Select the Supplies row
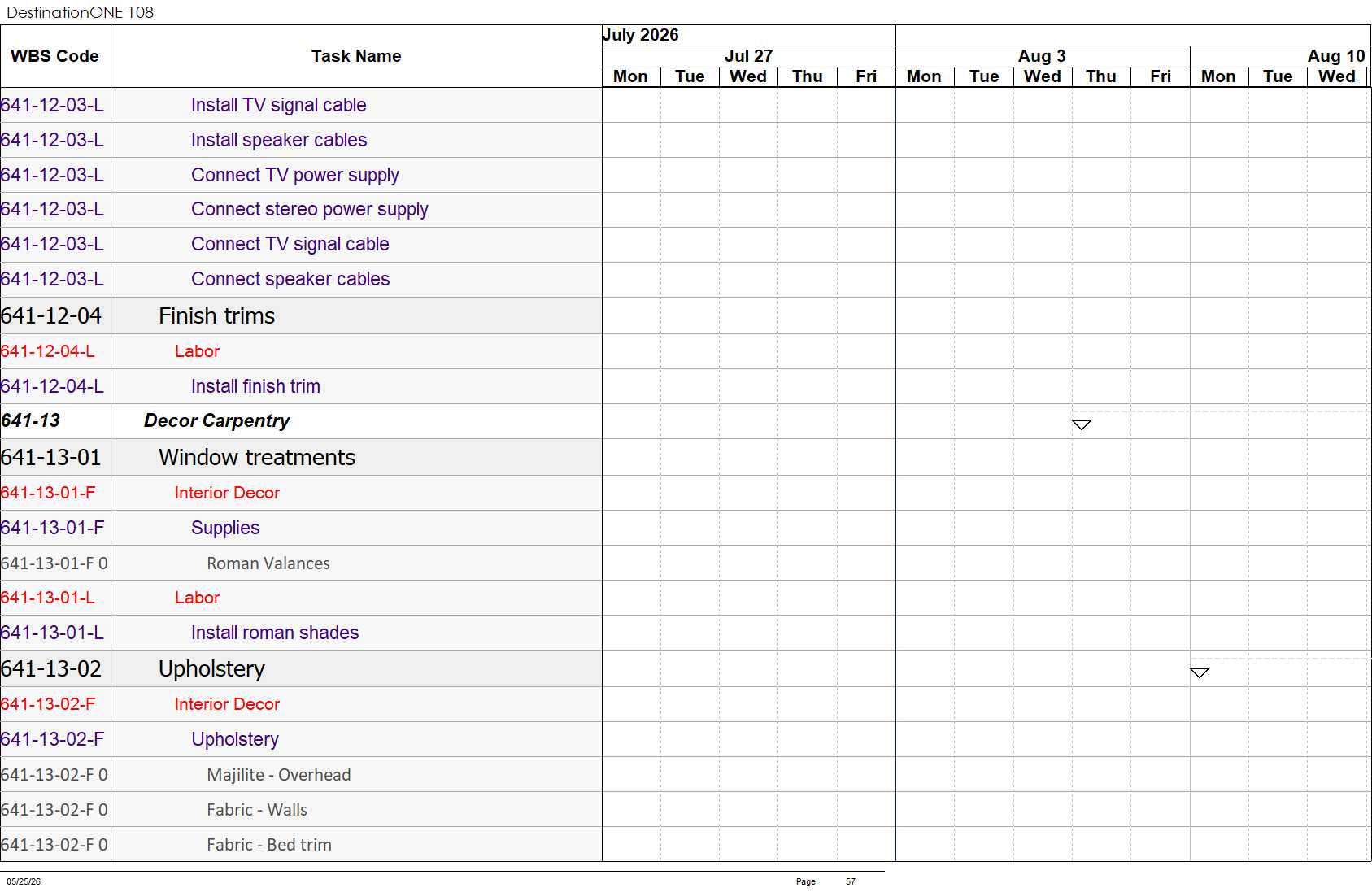 click(225, 528)
